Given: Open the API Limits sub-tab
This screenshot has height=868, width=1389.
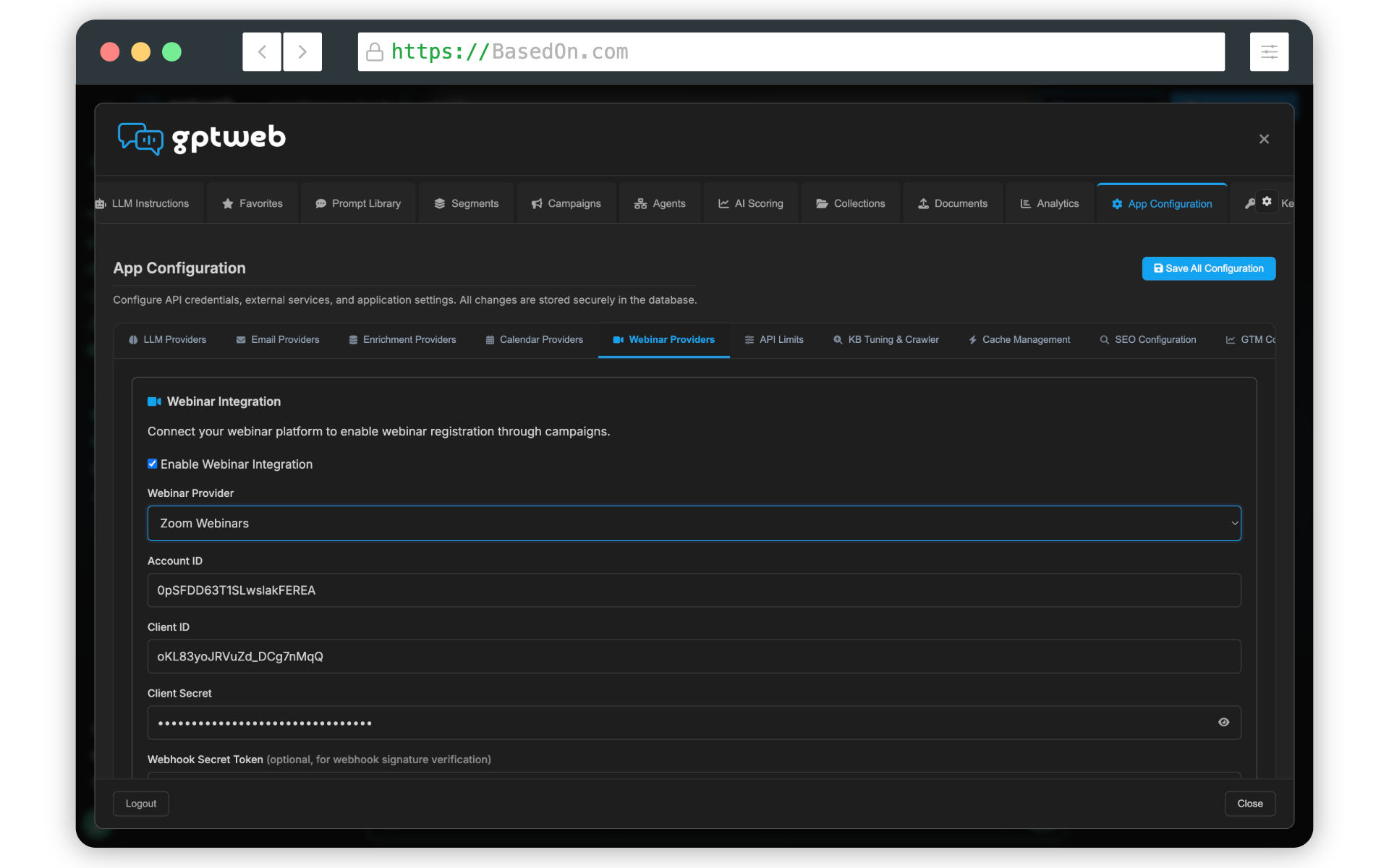Looking at the screenshot, I should tap(774, 340).
